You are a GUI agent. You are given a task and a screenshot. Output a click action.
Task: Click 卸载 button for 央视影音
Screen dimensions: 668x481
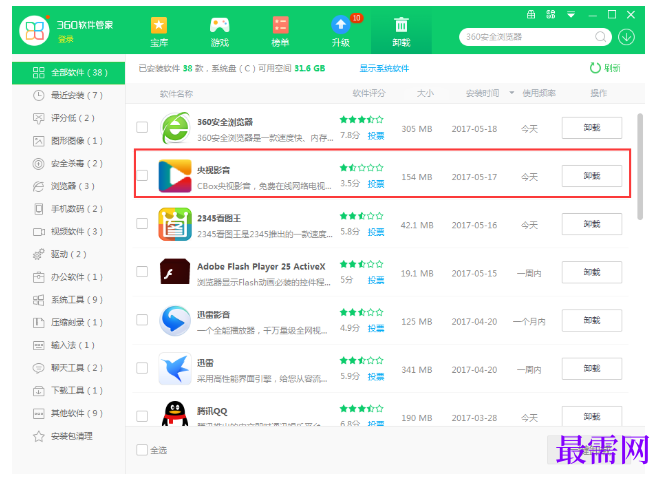592,176
